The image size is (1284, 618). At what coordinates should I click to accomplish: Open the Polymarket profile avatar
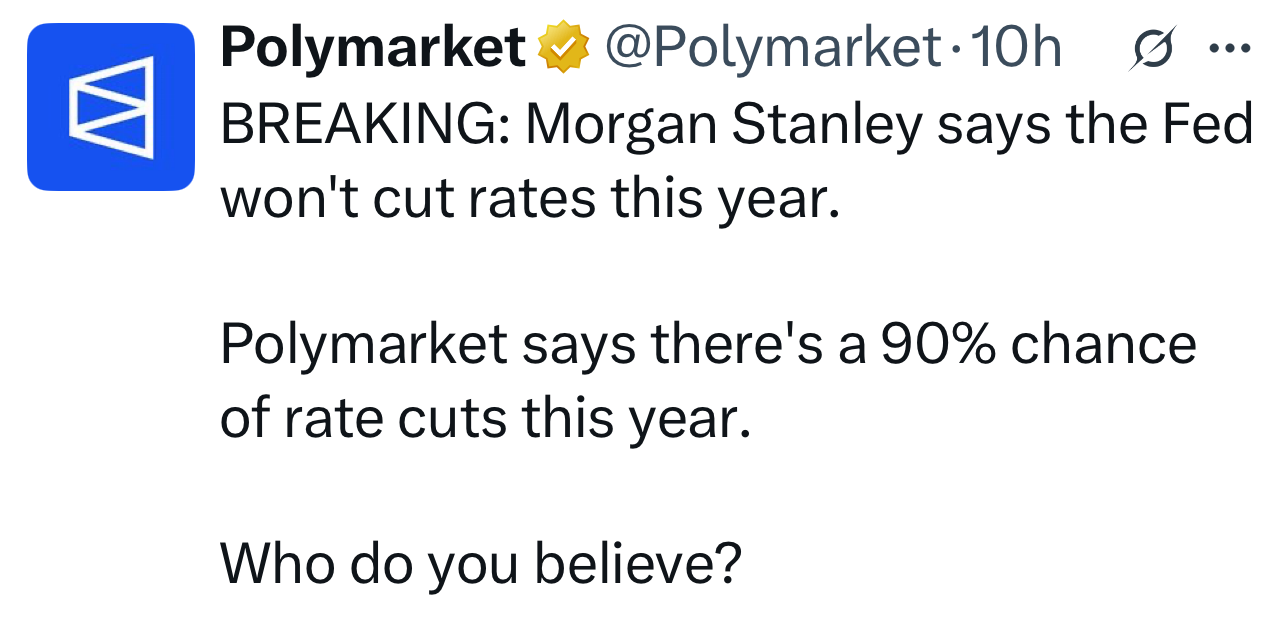point(110,107)
